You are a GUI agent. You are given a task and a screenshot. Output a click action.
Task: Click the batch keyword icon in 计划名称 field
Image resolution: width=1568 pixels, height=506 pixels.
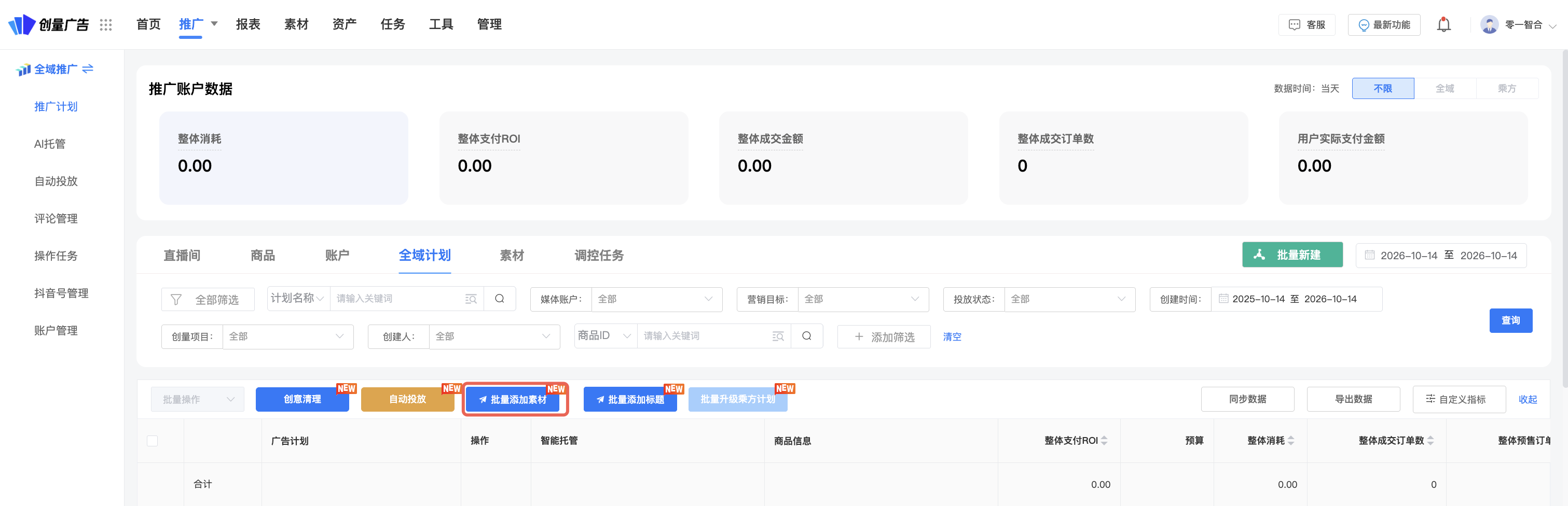pos(471,299)
